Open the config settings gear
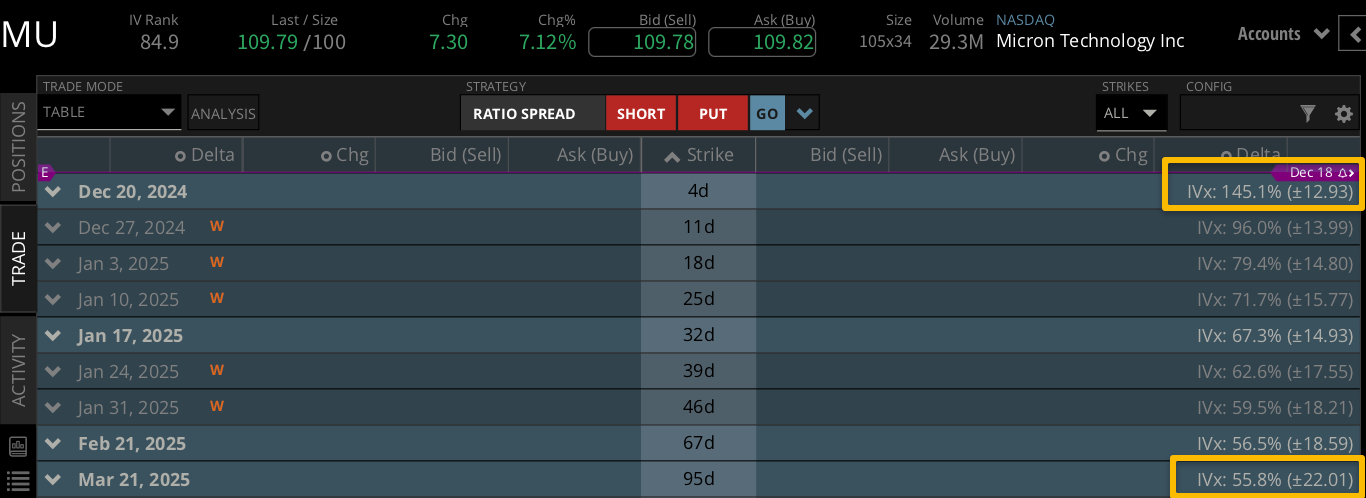This screenshot has height=498, width=1366. tap(1343, 114)
